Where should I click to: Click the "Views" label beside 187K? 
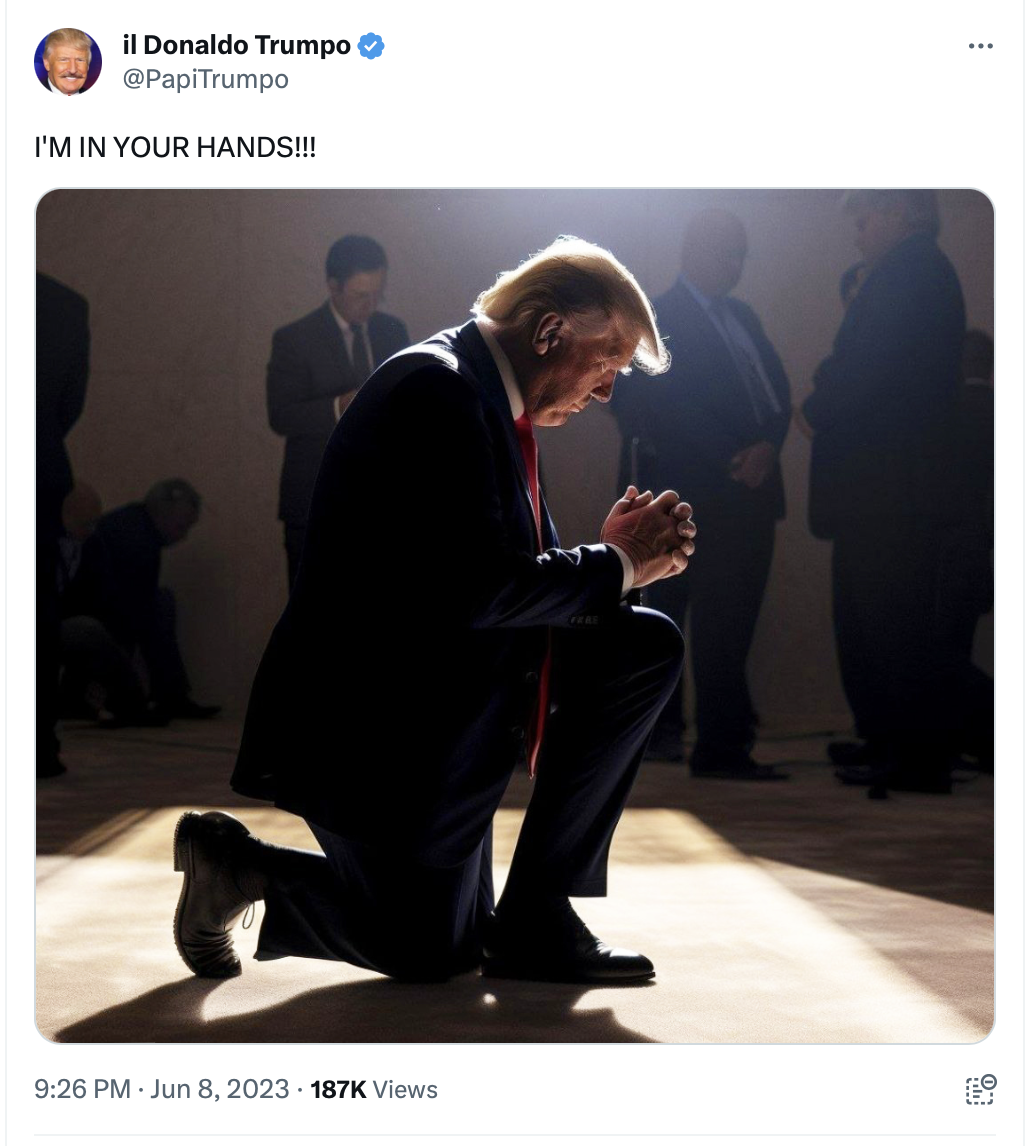click(x=405, y=1089)
